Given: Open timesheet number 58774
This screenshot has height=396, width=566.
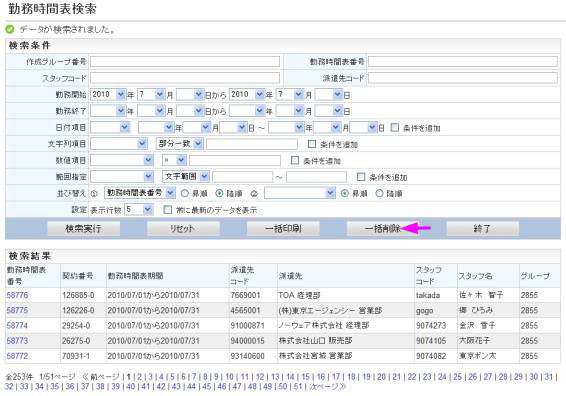Looking at the screenshot, I should click(x=17, y=326).
